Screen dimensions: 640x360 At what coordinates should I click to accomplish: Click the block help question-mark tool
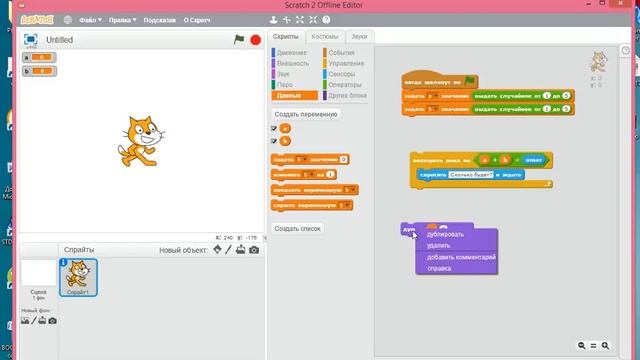tap(326, 20)
